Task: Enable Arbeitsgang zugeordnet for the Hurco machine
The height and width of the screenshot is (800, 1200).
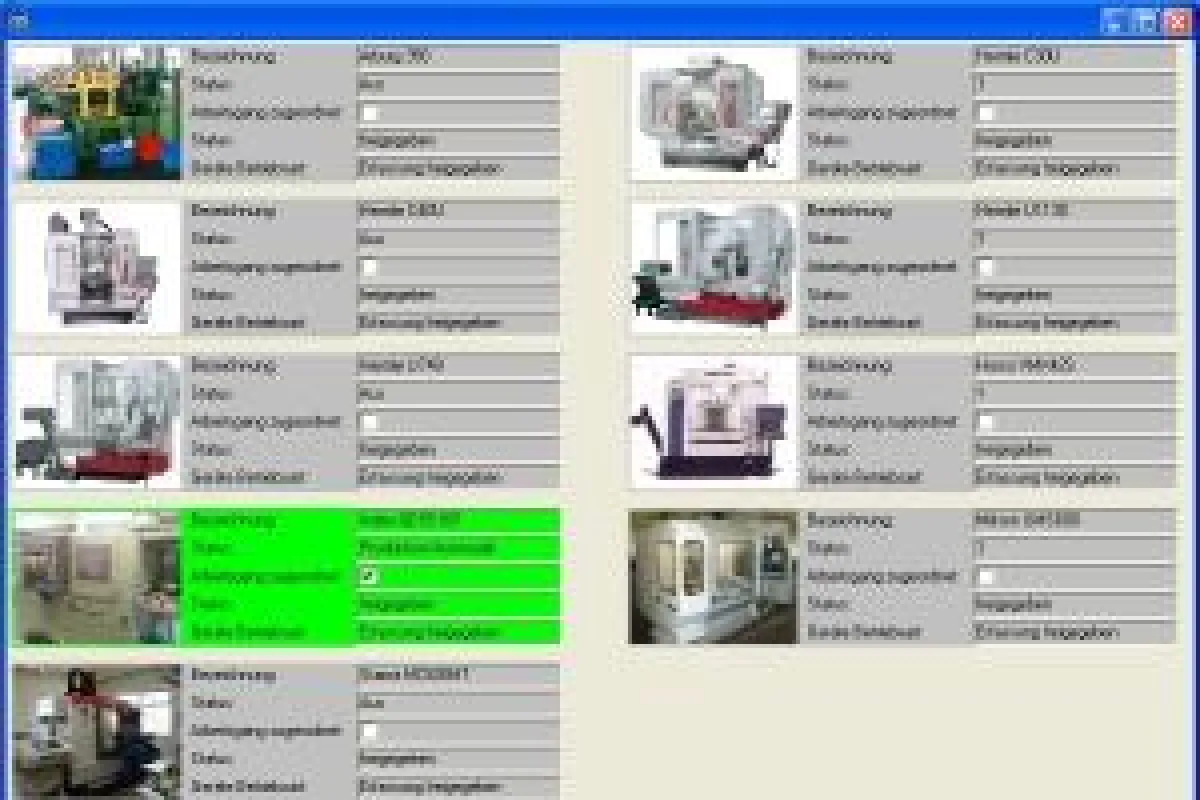Action: [x=986, y=422]
